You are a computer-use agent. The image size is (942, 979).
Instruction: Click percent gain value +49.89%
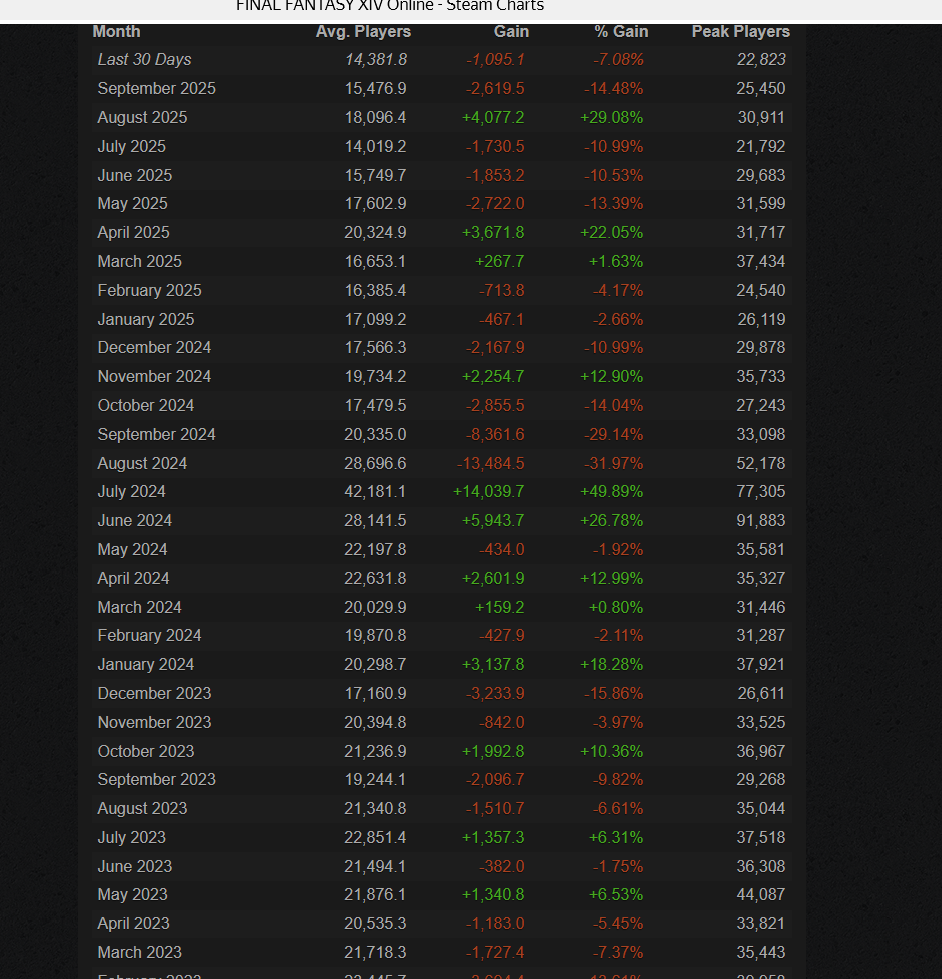tap(612, 492)
